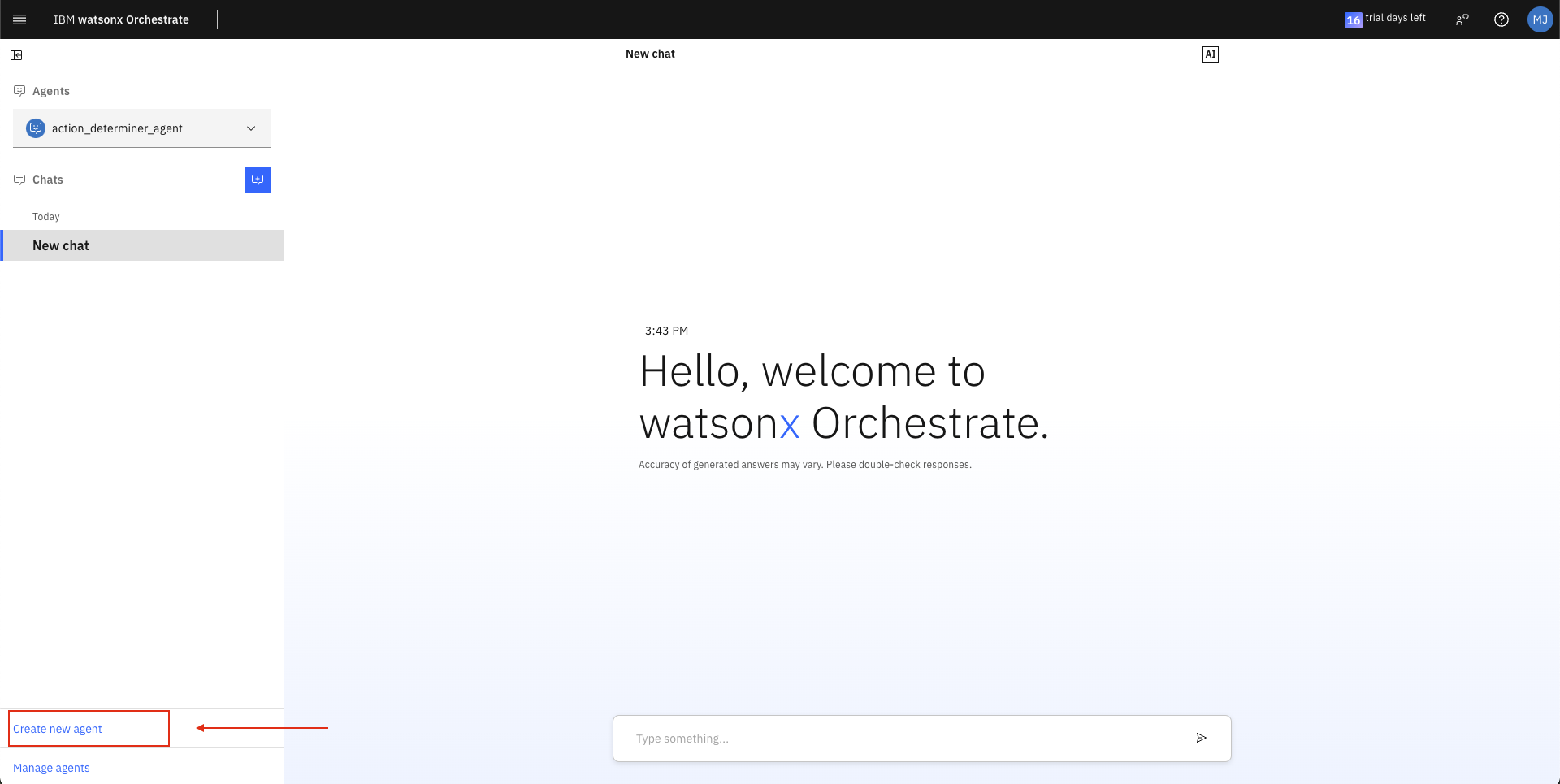This screenshot has width=1560, height=784.
Task: Expand the agent selector chevron
Action: pos(251,128)
